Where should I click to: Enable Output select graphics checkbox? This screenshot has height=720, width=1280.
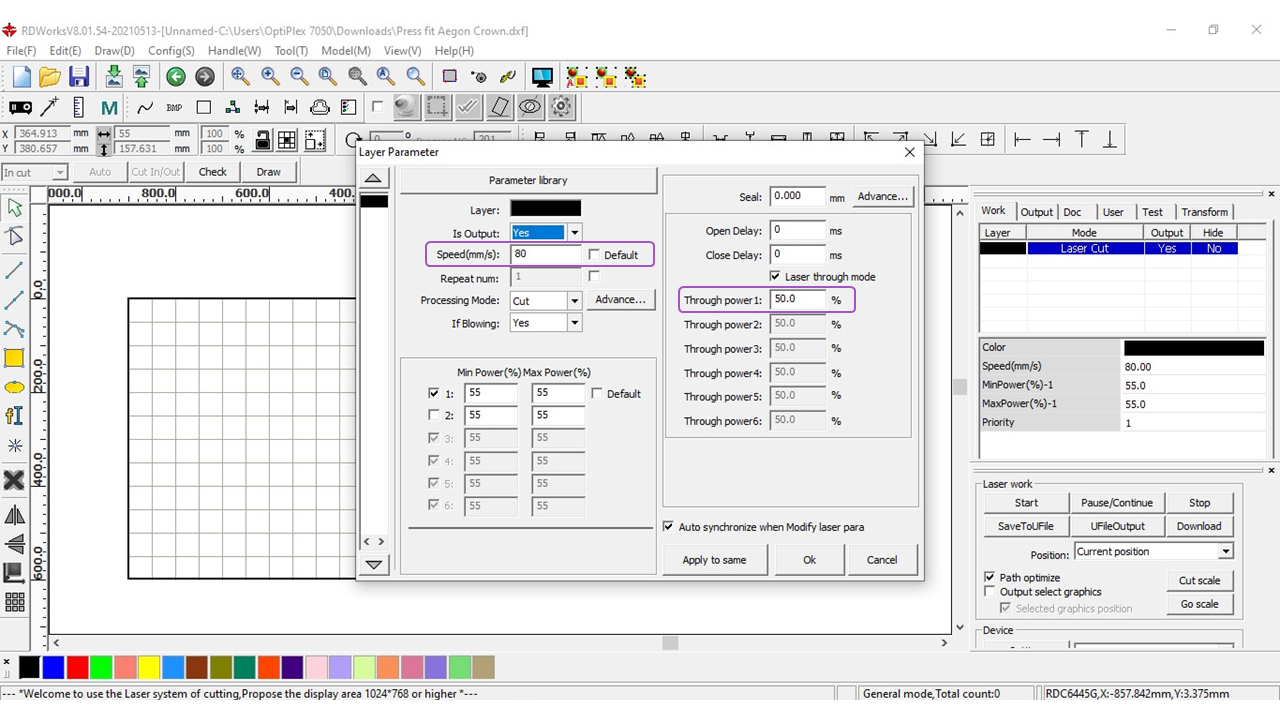[990, 592]
